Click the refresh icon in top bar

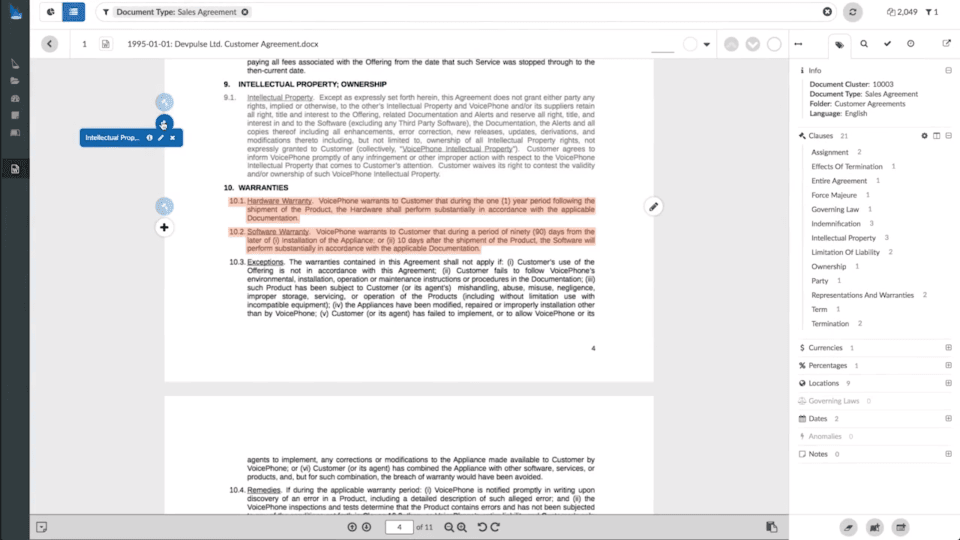tap(852, 12)
